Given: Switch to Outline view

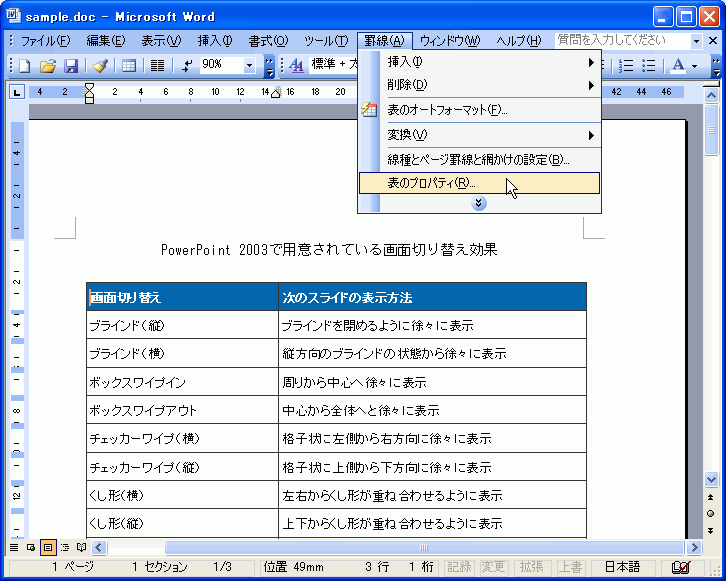Looking at the screenshot, I should (x=64, y=548).
